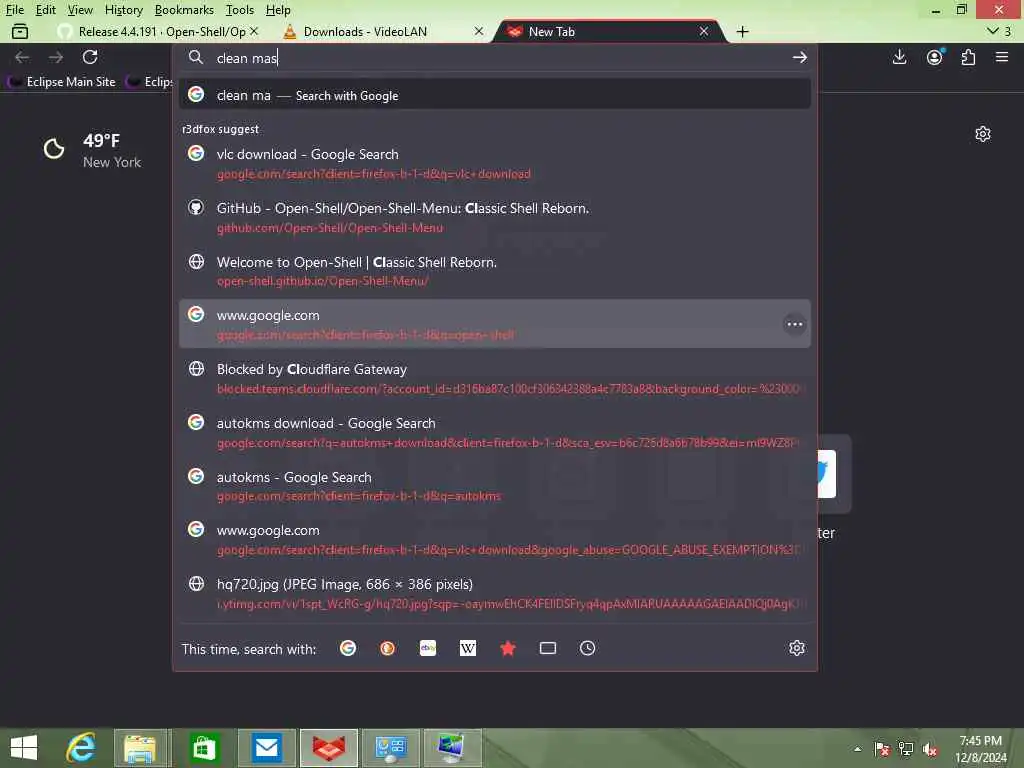Open the Windows Start button

[x=24, y=747]
